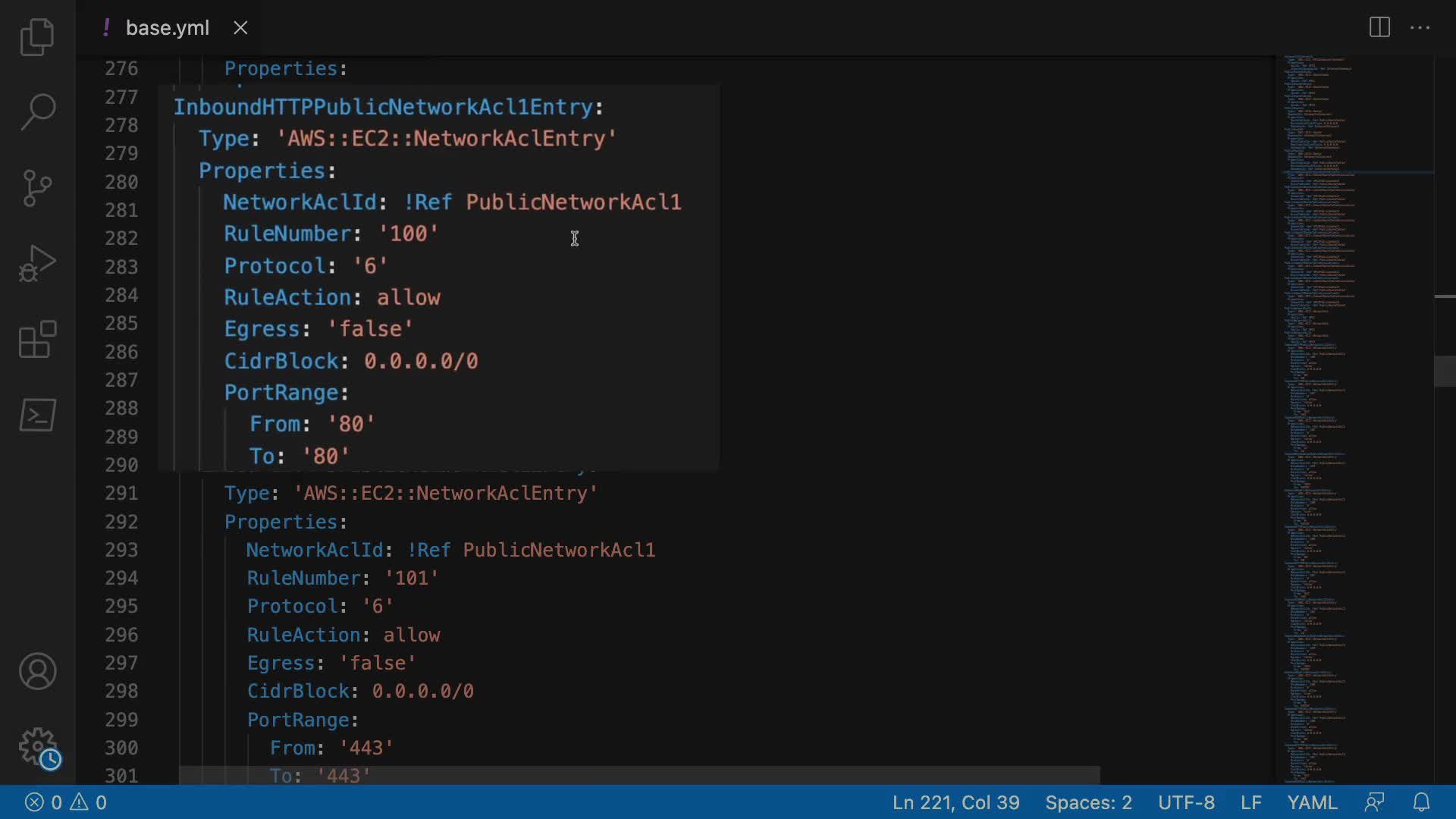1456x819 pixels.
Task: Open the Source Control view
Action: (37, 187)
